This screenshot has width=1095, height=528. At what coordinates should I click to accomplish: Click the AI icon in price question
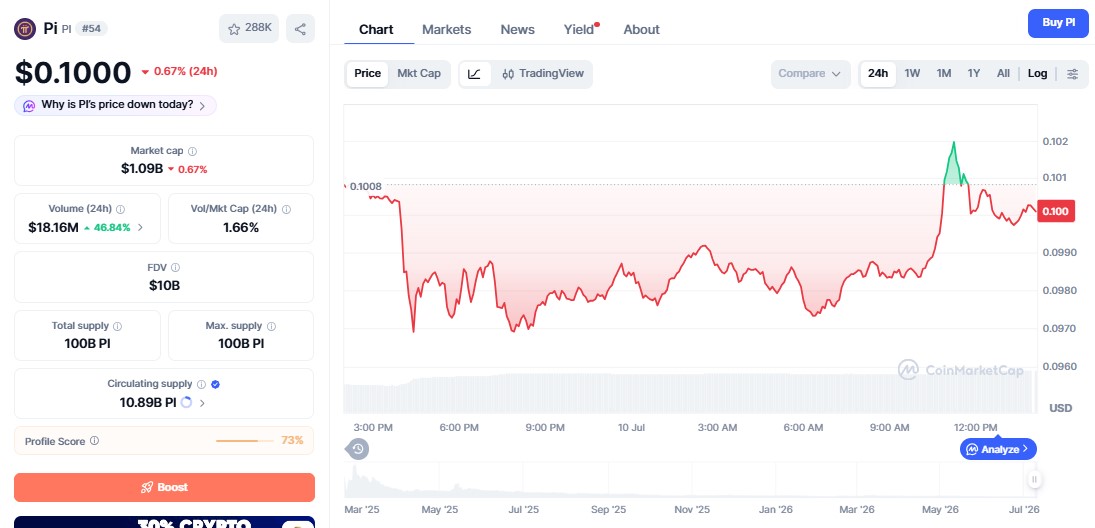pyautogui.click(x=29, y=105)
